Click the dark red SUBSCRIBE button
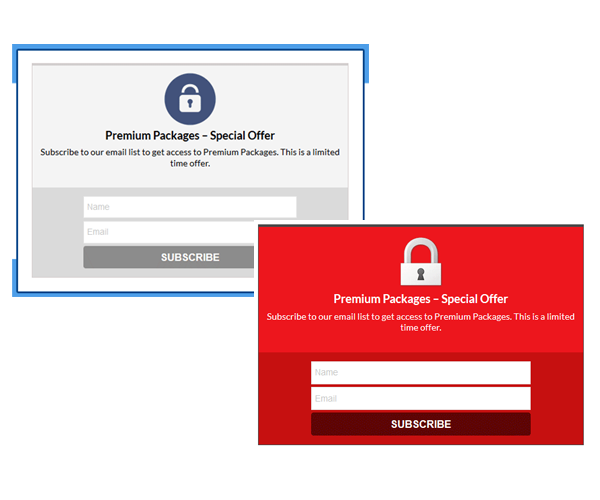600x500 pixels. point(421,424)
